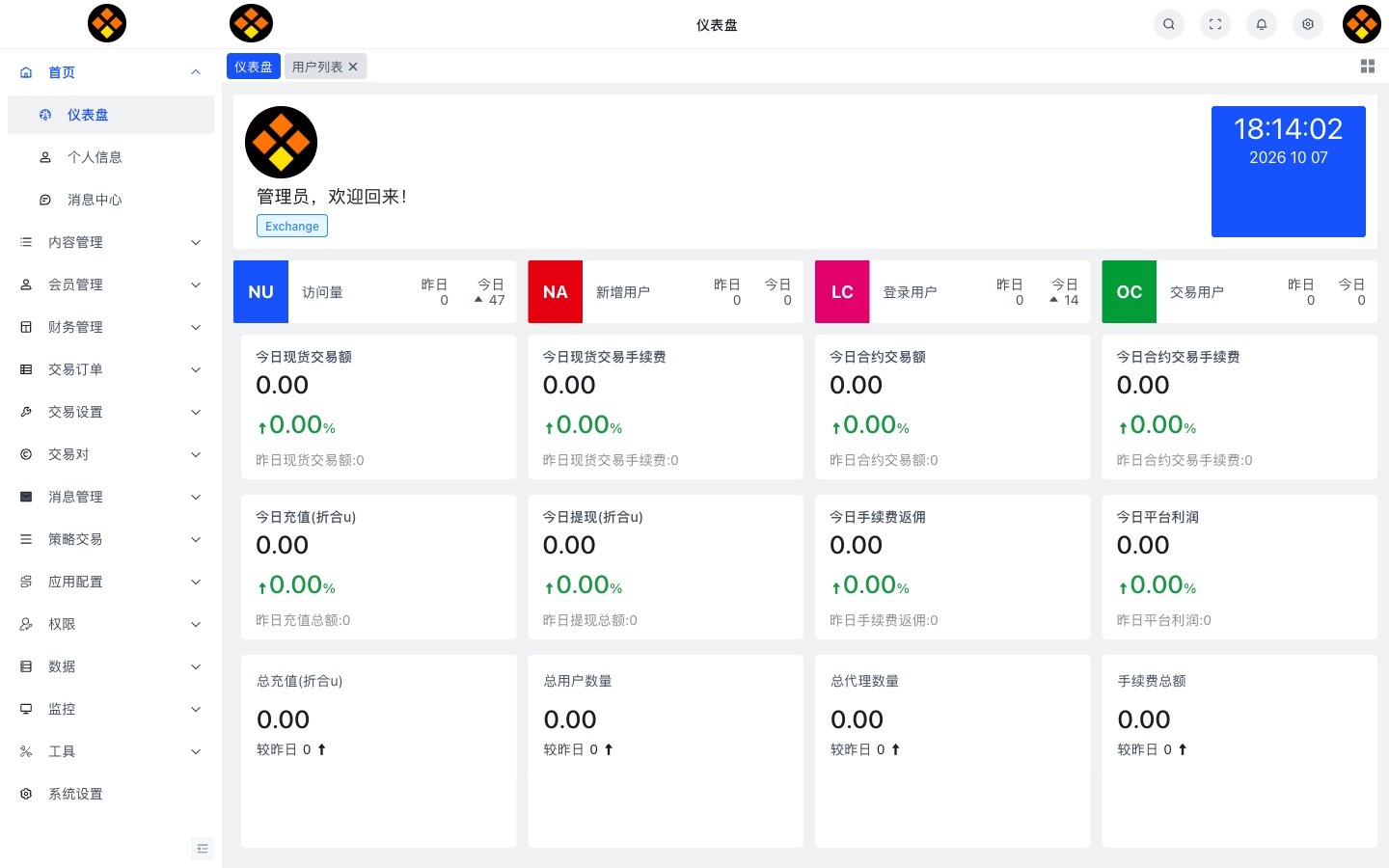Click the blue clock card showing 18:14:02

[x=1289, y=172]
